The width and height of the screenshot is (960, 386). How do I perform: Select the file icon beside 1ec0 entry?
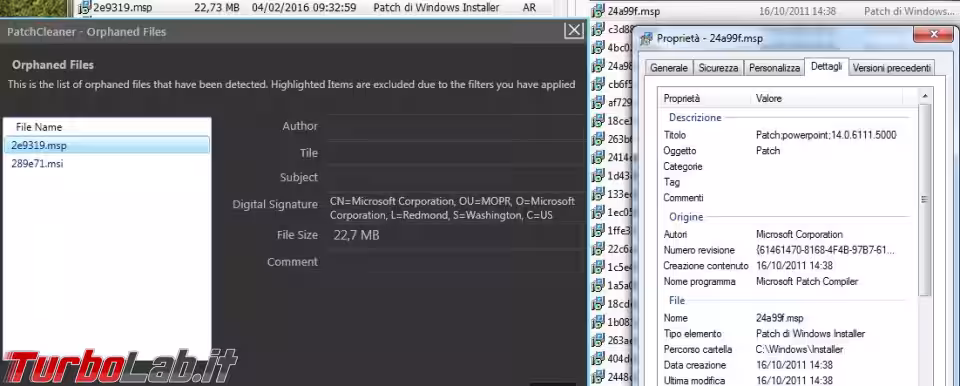pos(598,213)
